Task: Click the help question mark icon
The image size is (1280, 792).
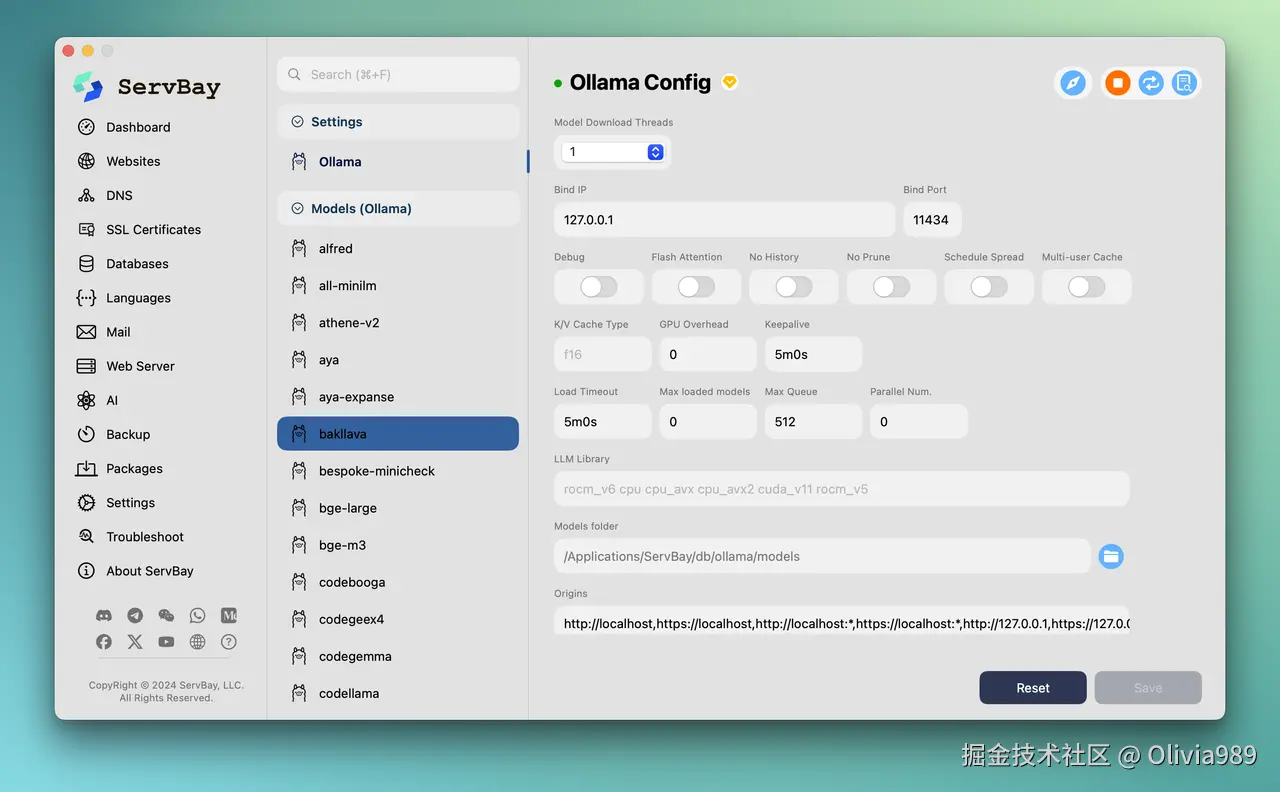Action: point(229,642)
